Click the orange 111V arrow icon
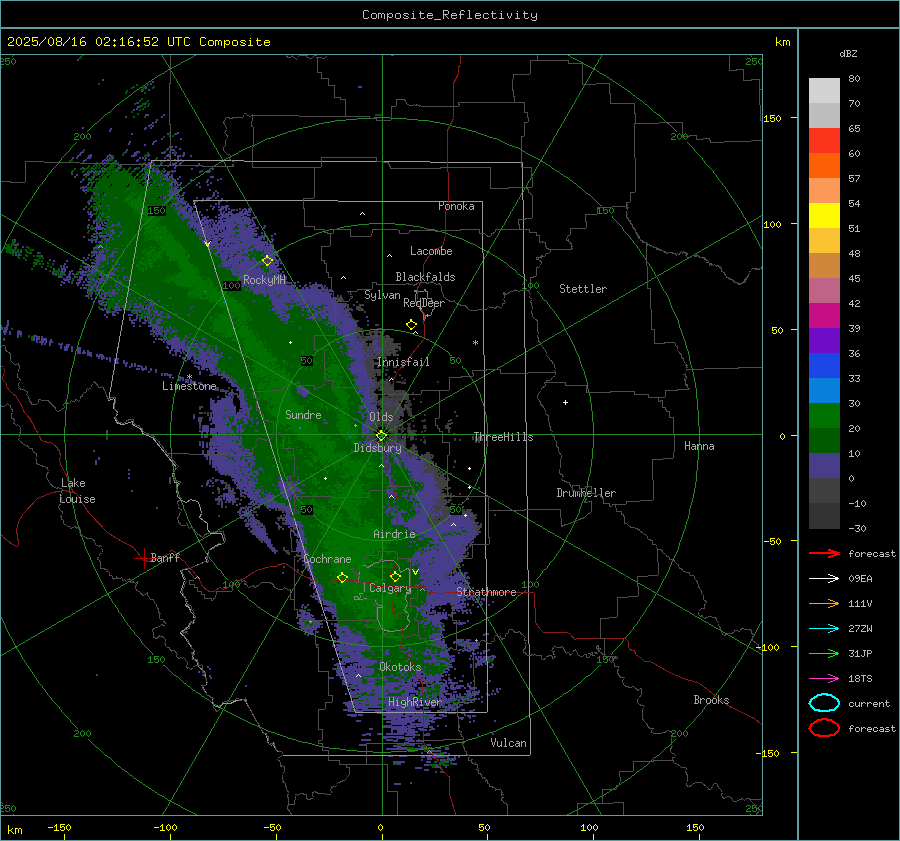 pos(824,603)
